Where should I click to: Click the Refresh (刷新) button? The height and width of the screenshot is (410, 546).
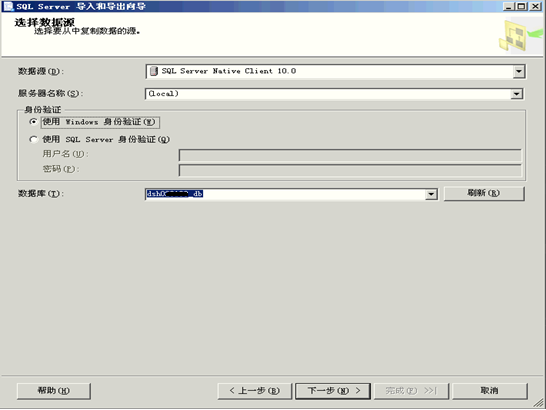[x=484, y=193]
